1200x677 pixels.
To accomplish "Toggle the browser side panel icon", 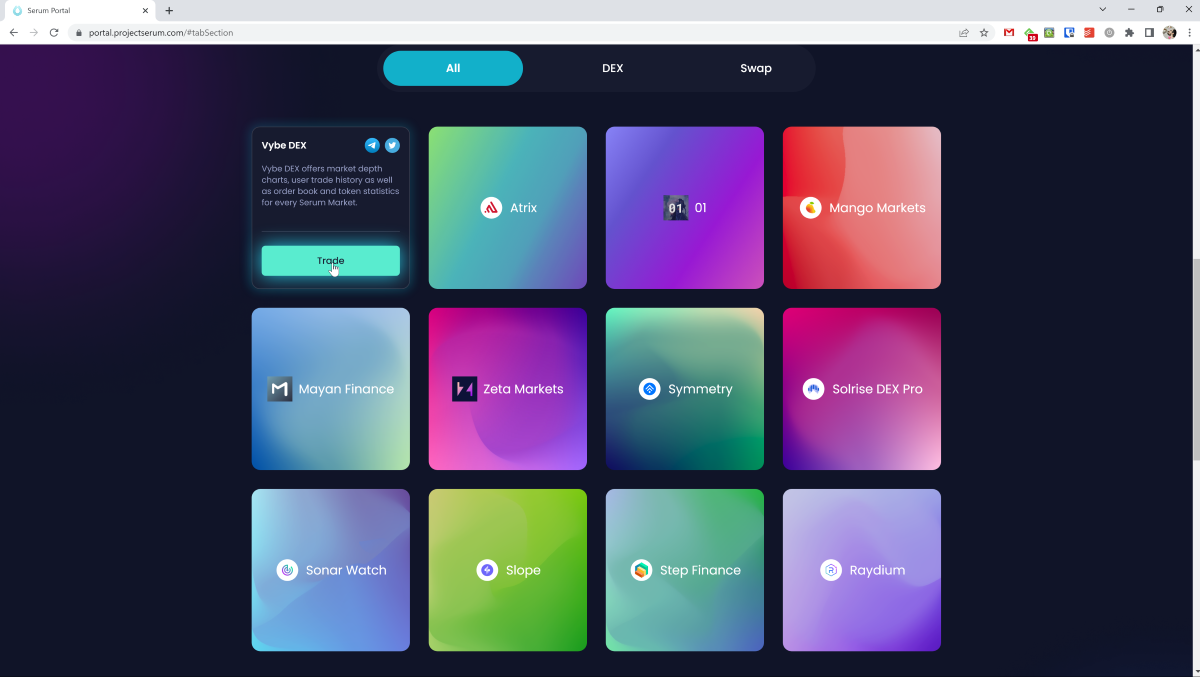I will tap(1149, 32).
